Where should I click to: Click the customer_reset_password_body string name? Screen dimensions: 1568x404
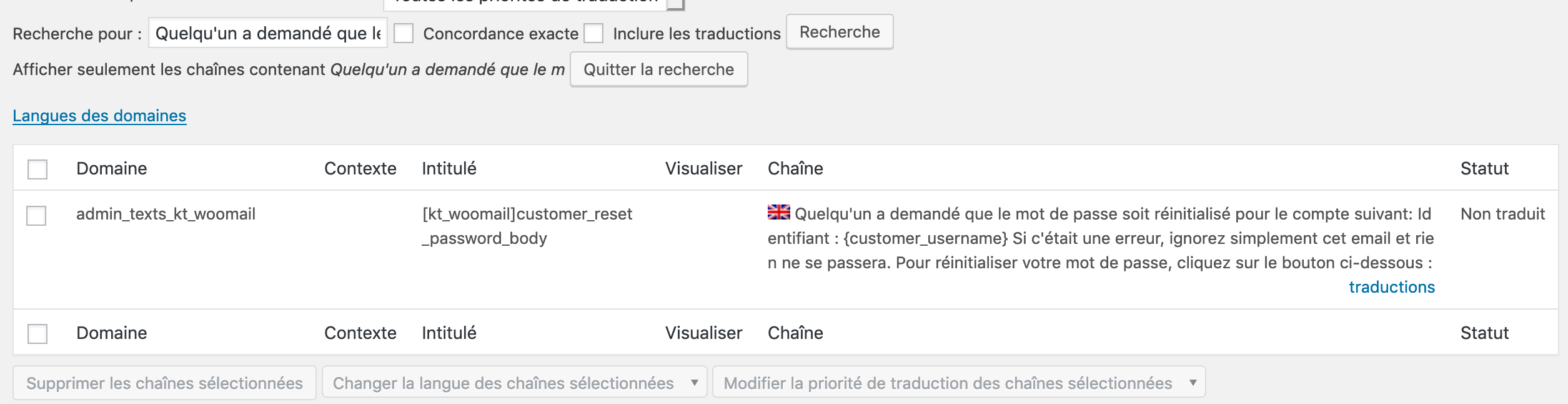[527, 226]
